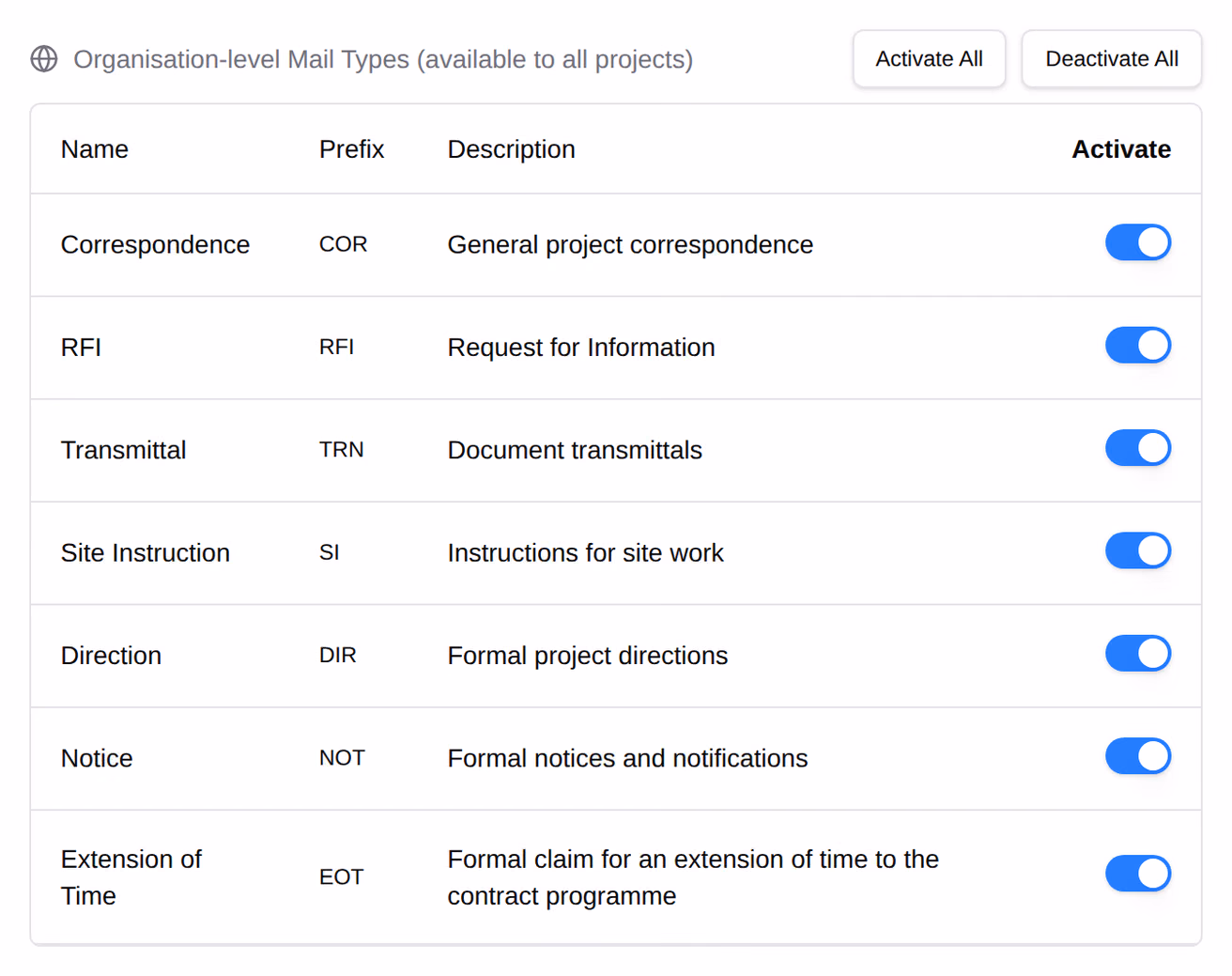Click the Direction name cell
The height and width of the screenshot is (976, 1232).
click(x=111, y=656)
